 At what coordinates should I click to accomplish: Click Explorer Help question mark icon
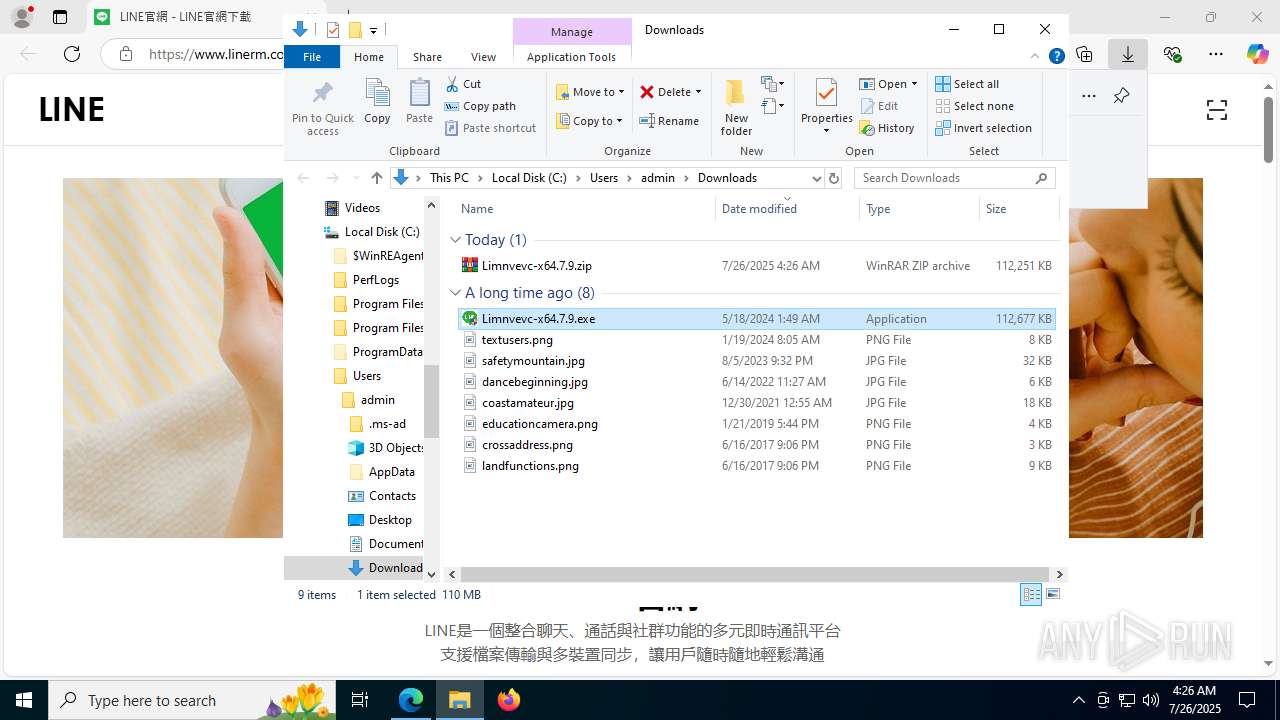point(1056,57)
